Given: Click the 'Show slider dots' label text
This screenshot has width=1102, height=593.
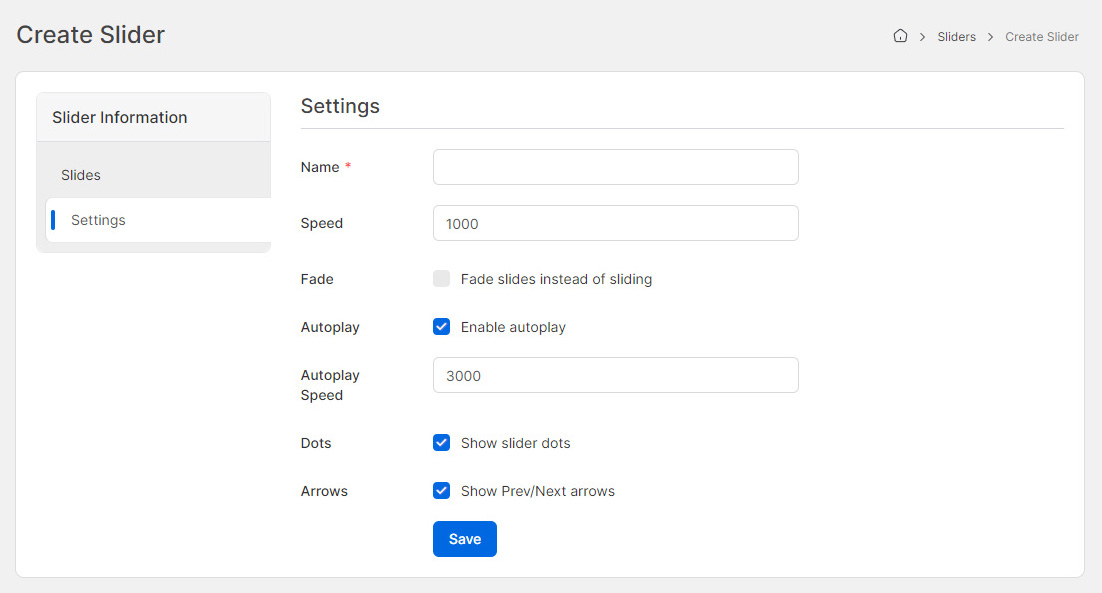Looking at the screenshot, I should click(515, 443).
